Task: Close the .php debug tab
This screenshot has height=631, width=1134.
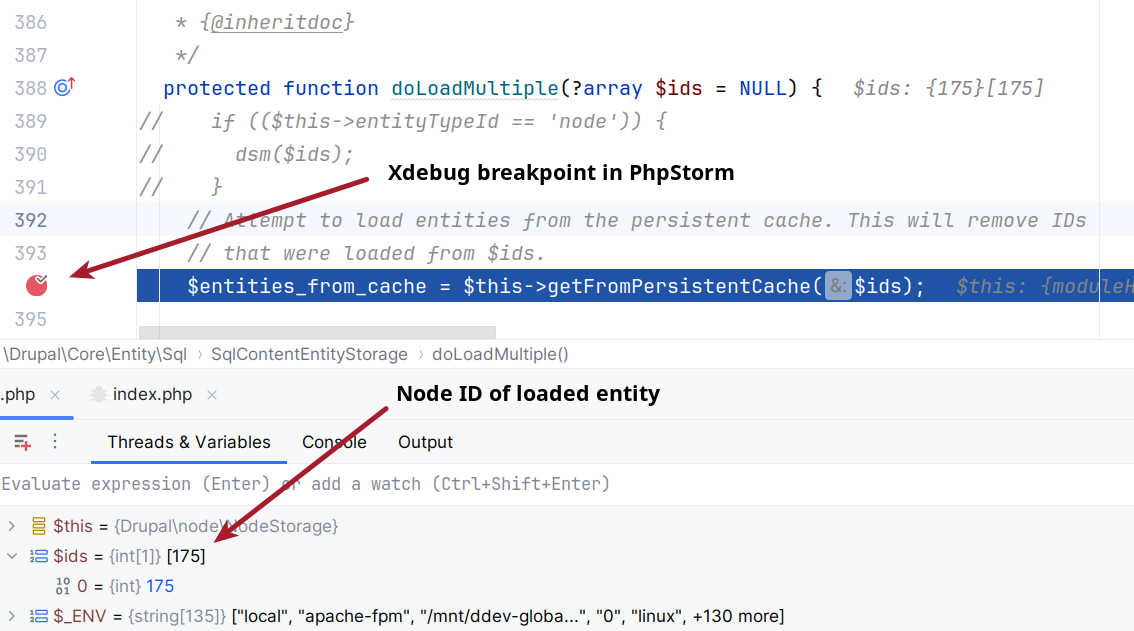Action: (x=55, y=394)
